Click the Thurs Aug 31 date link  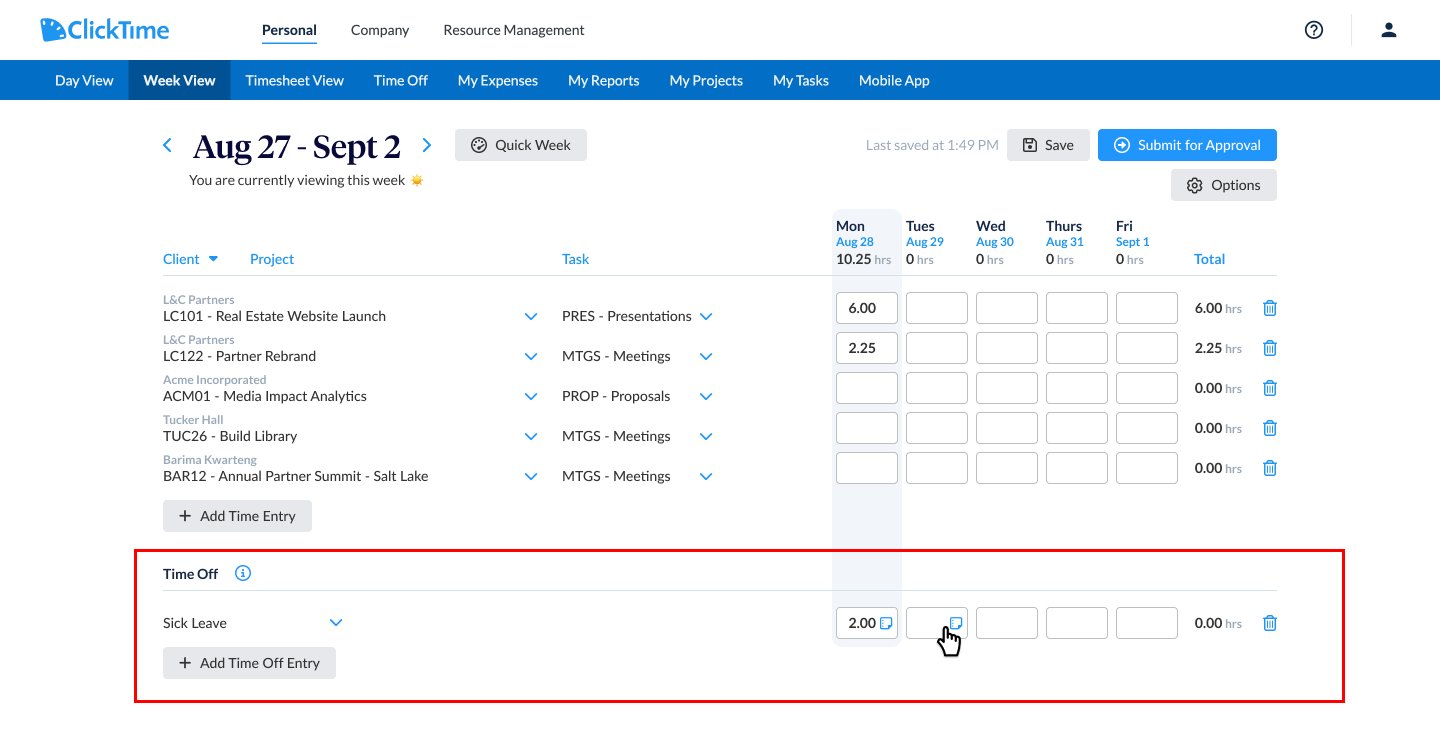click(x=1065, y=242)
